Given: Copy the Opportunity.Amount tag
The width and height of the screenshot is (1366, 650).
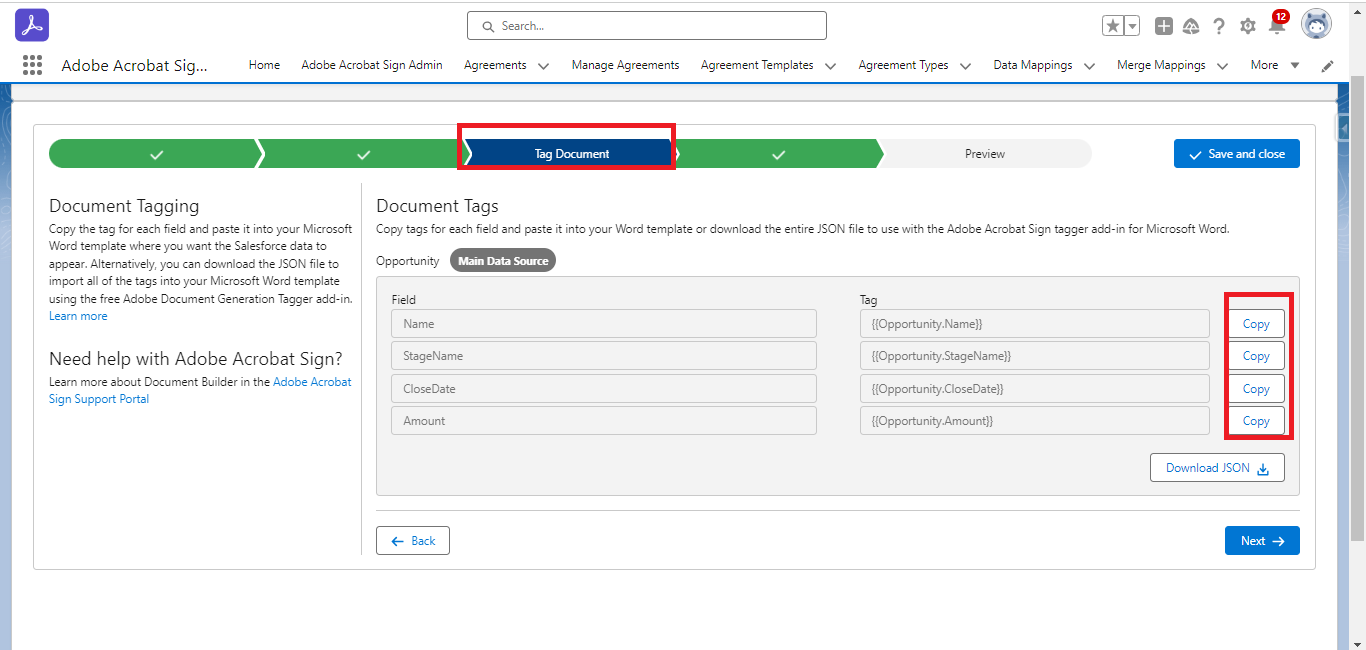Looking at the screenshot, I should pyautogui.click(x=1256, y=421).
